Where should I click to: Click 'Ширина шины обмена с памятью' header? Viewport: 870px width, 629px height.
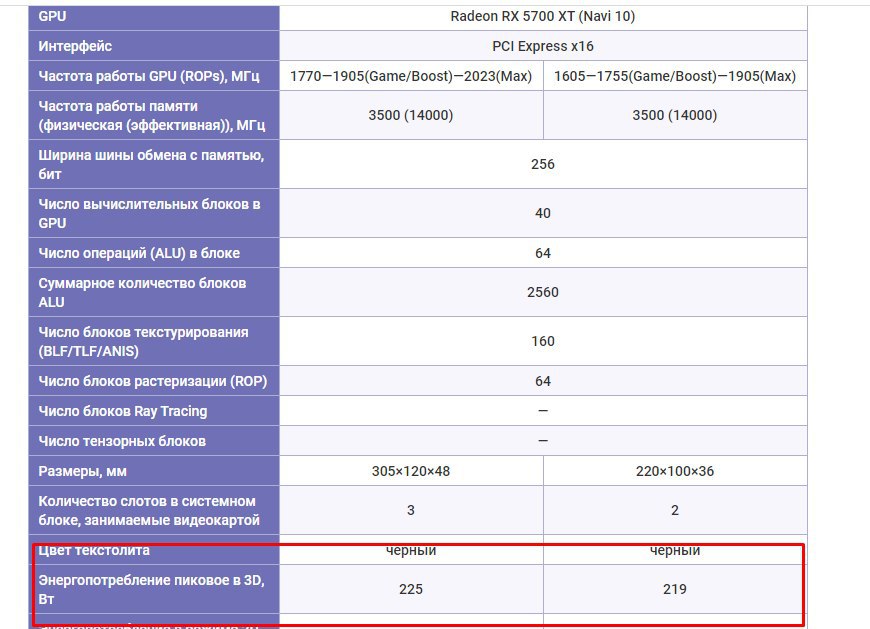coord(154,164)
